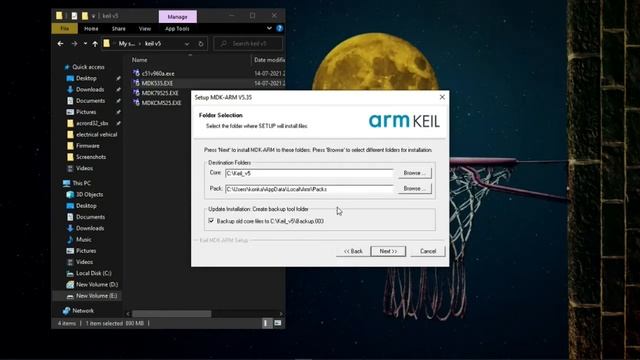Close the Setup MDK-ARM V5.35 dialog

(442, 97)
